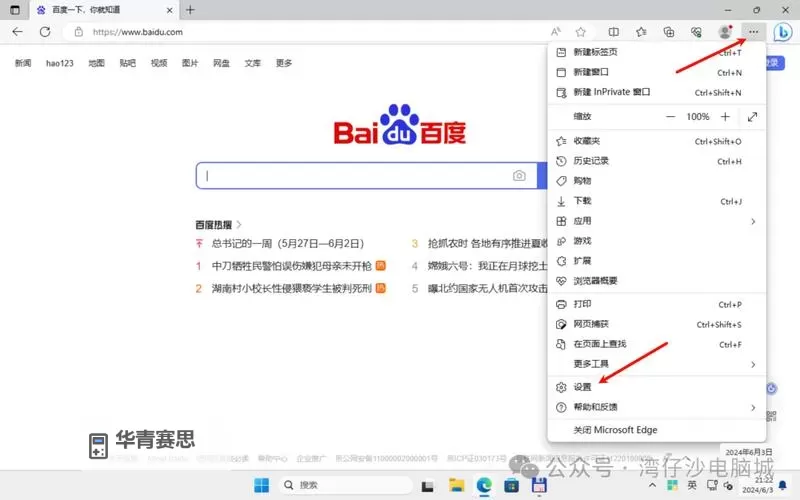
Task: Zoom in with the plus button
Action: click(725, 117)
